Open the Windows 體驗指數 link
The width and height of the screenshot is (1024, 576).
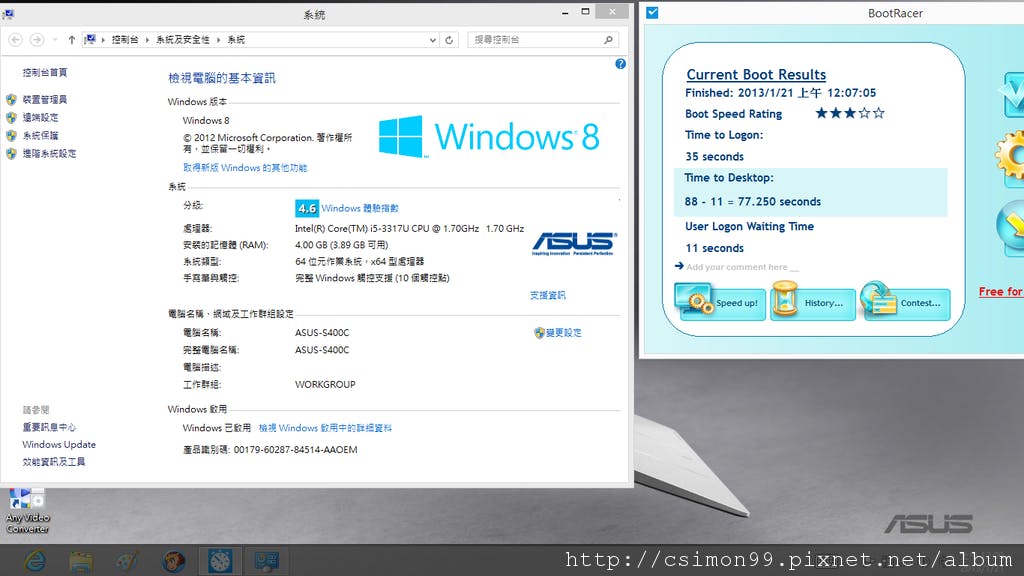(360, 208)
